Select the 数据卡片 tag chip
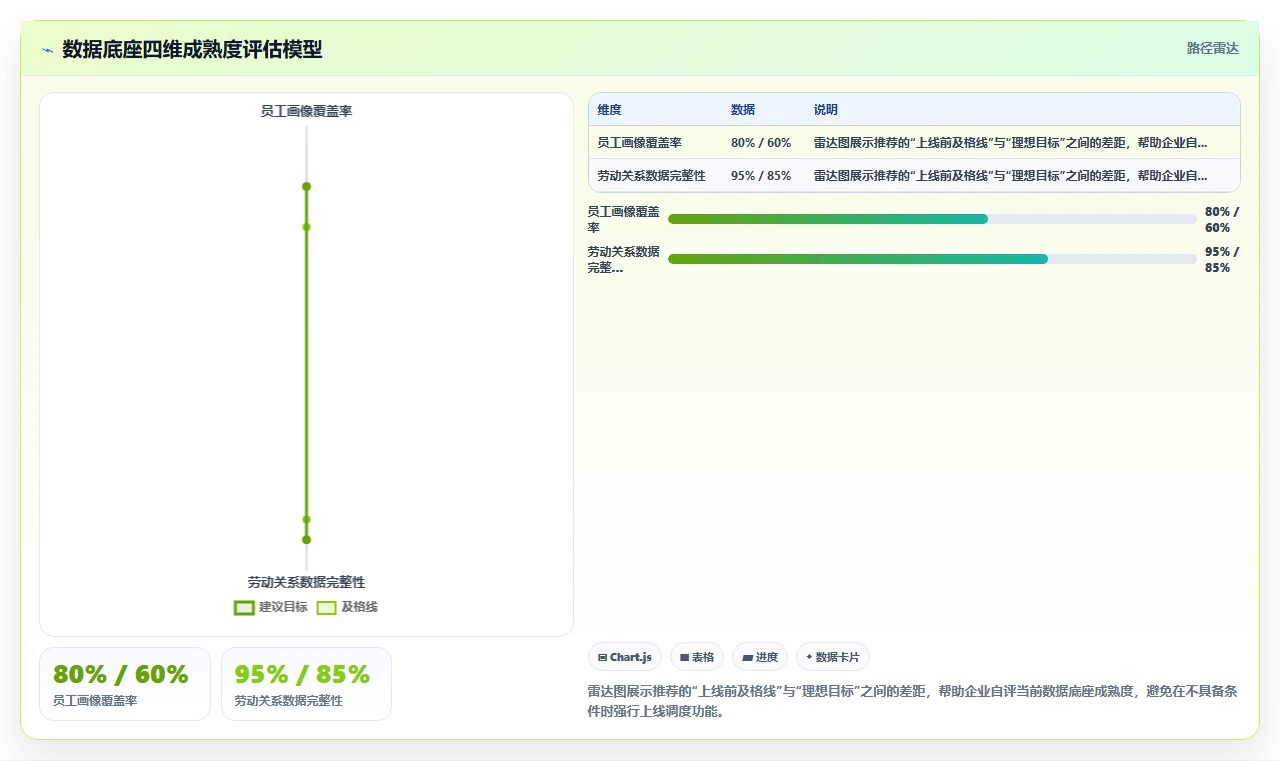 point(833,657)
